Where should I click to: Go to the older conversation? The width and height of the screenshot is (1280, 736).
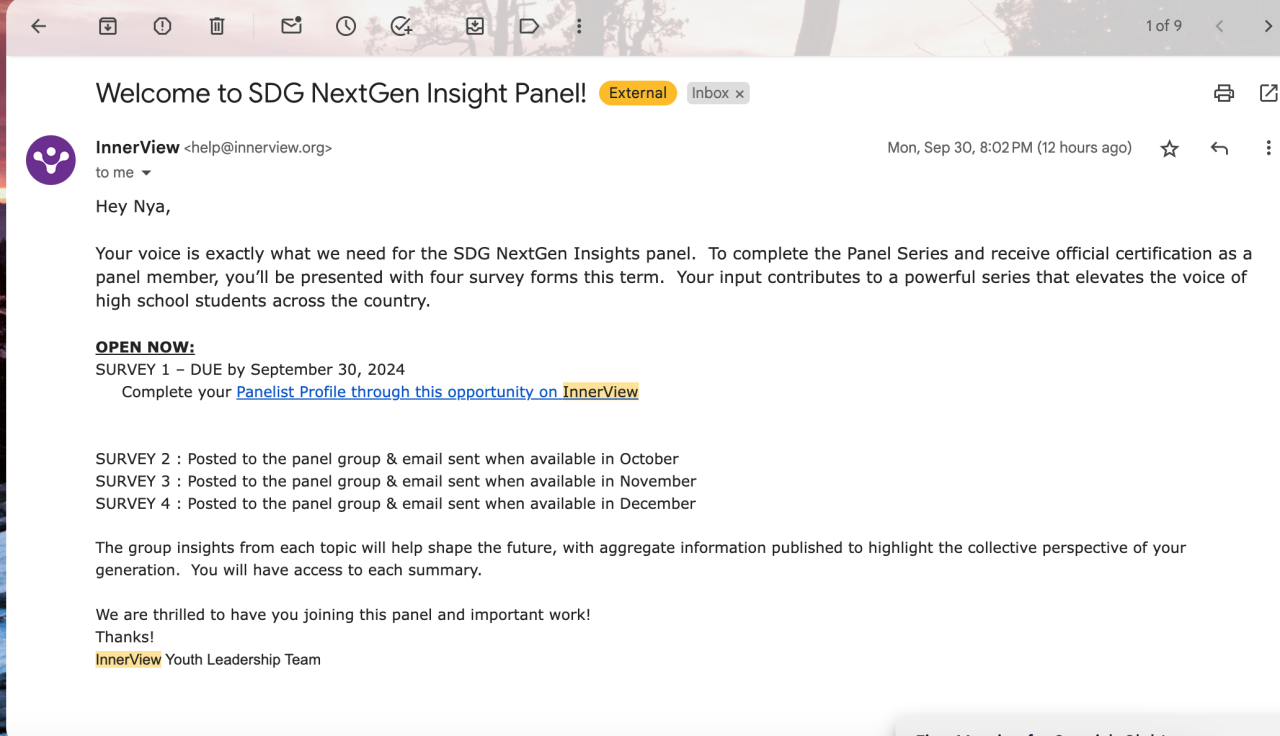[x=1270, y=27]
